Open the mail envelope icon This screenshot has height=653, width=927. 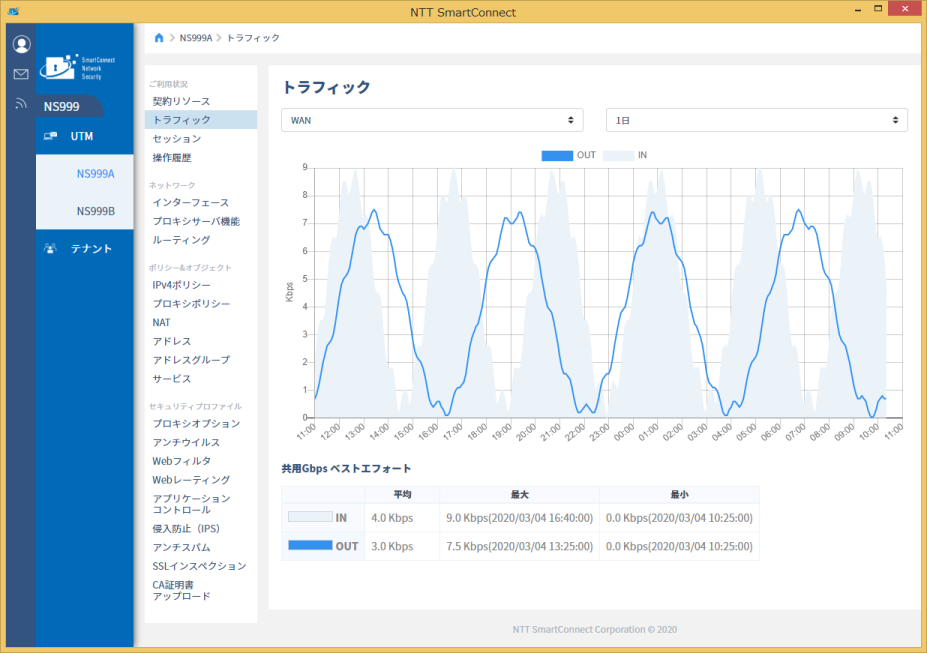21,74
